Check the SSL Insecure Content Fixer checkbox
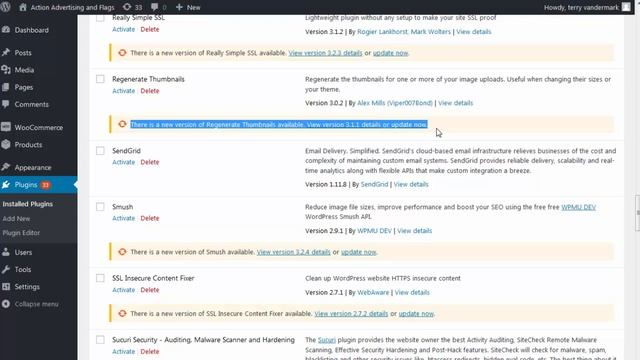Image resolution: width=640 pixels, height=360 pixels. pos(100,278)
